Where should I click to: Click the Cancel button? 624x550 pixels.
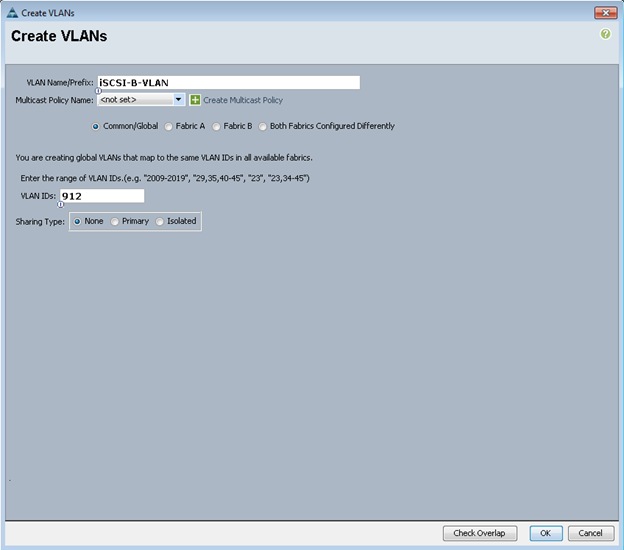click(x=591, y=533)
